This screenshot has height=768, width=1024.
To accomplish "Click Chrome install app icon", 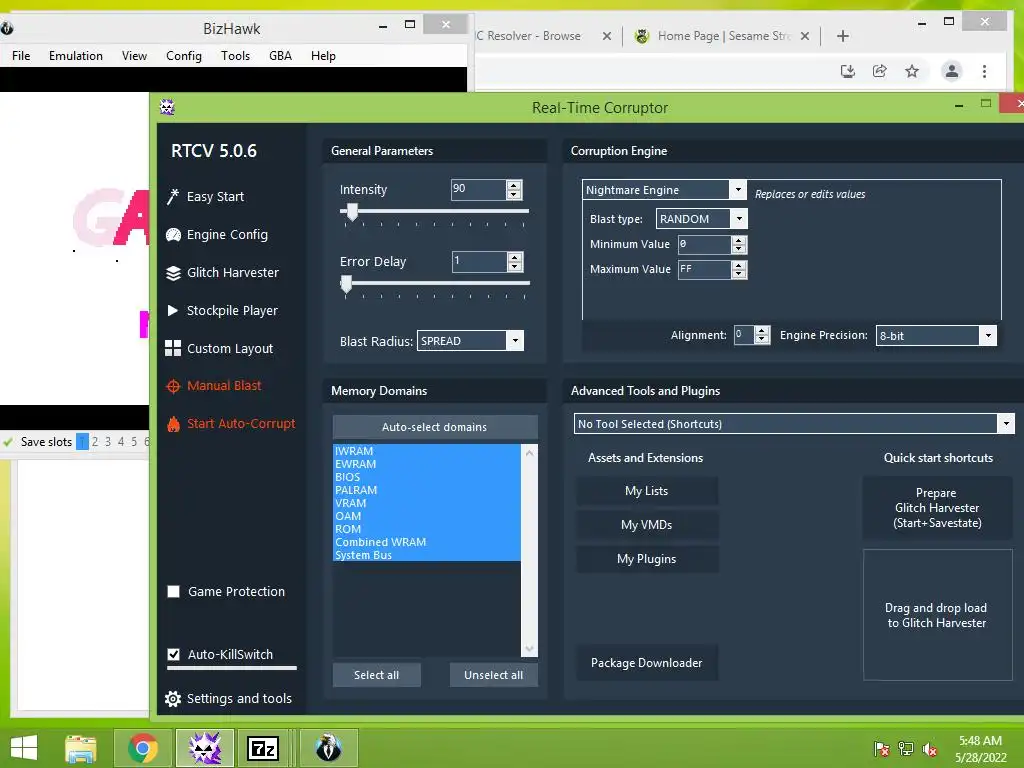I will pos(848,71).
